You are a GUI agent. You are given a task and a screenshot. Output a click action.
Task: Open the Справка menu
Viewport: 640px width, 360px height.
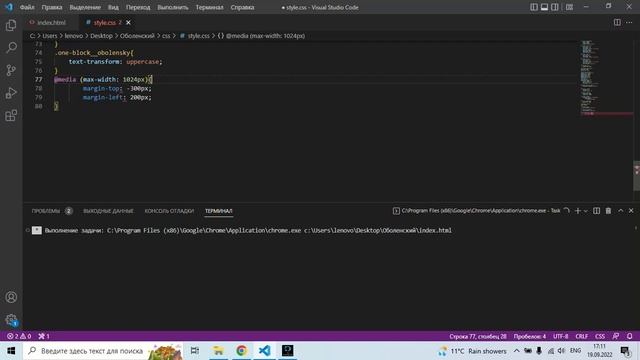point(242,7)
